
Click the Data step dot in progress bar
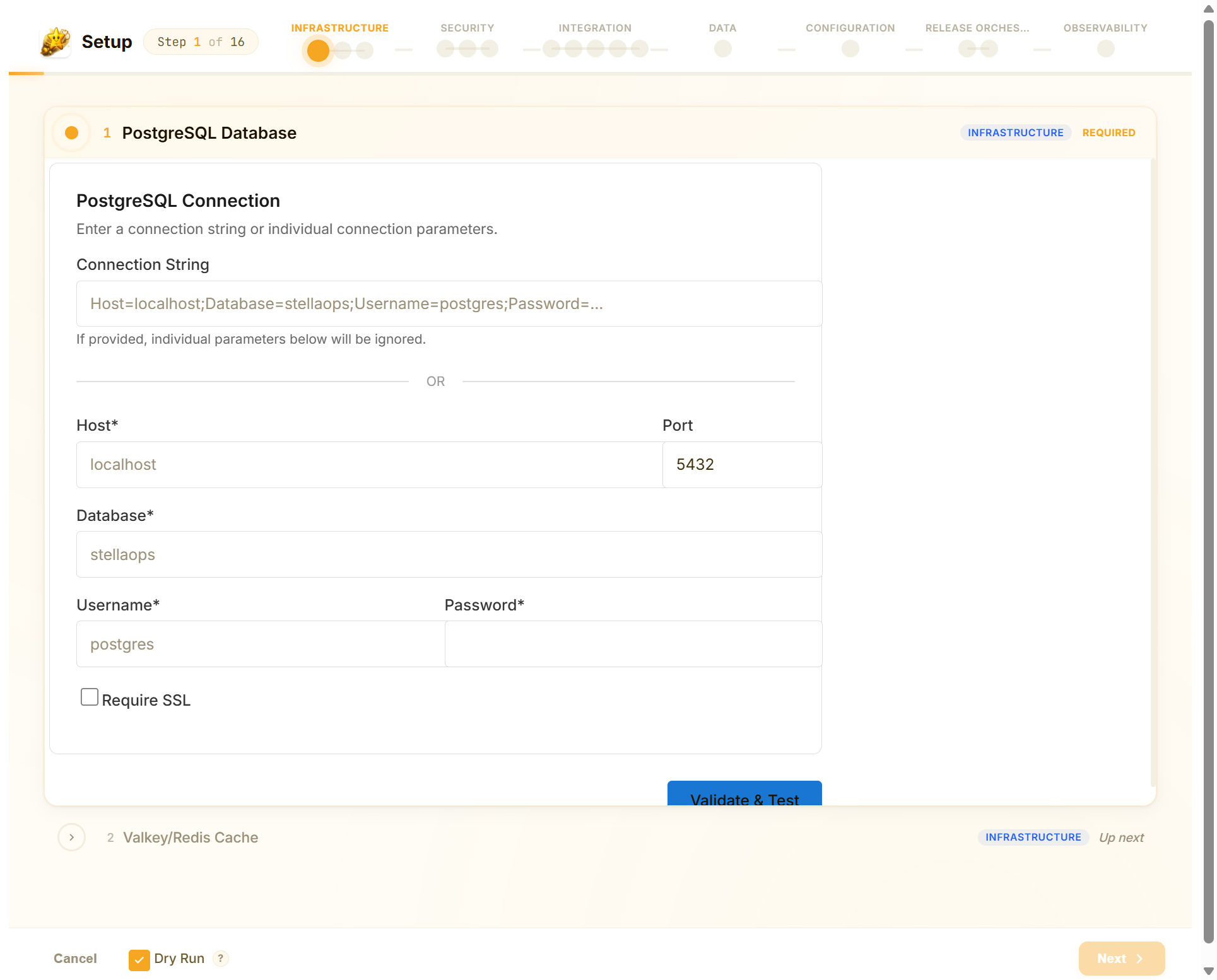pyautogui.click(x=722, y=49)
